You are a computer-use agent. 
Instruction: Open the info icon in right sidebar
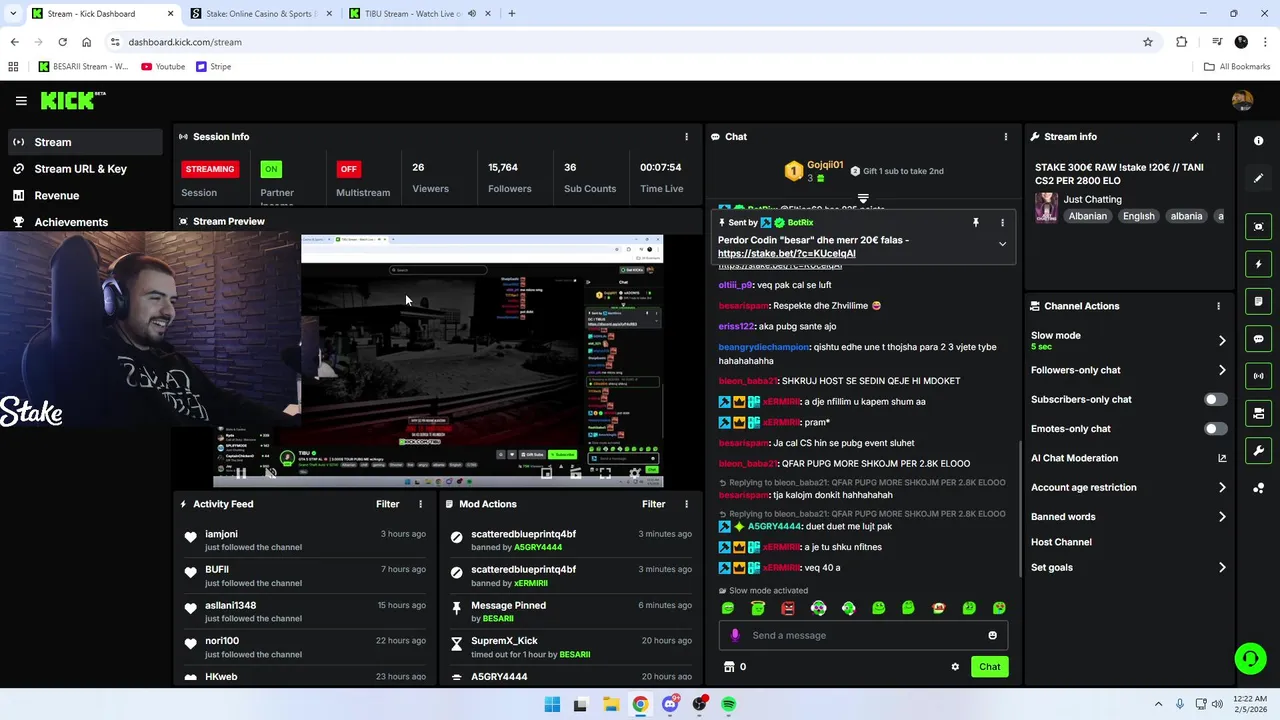1259,141
